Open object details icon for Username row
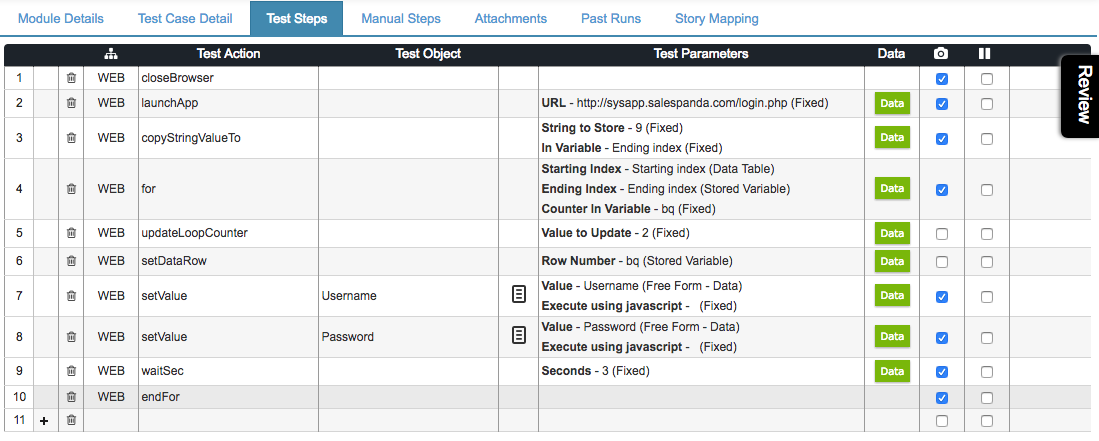 [x=518, y=295]
